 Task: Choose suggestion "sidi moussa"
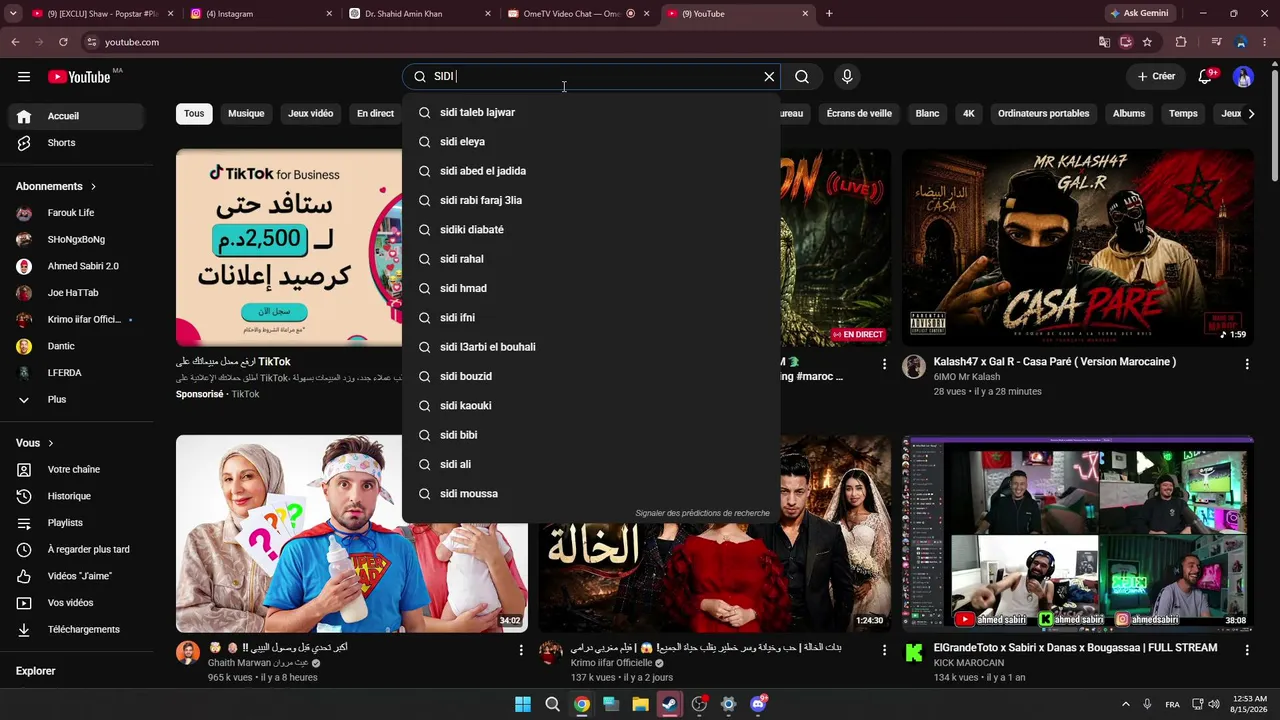pyautogui.click(x=591, y=494)
